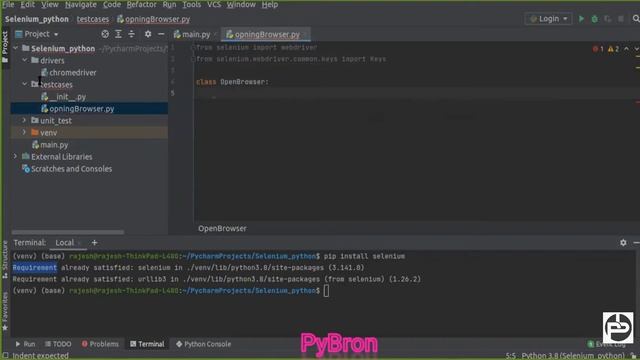Click the error count indicator in editor
Viewport: 640px width, 360px height.
click(x=598, y=49)
